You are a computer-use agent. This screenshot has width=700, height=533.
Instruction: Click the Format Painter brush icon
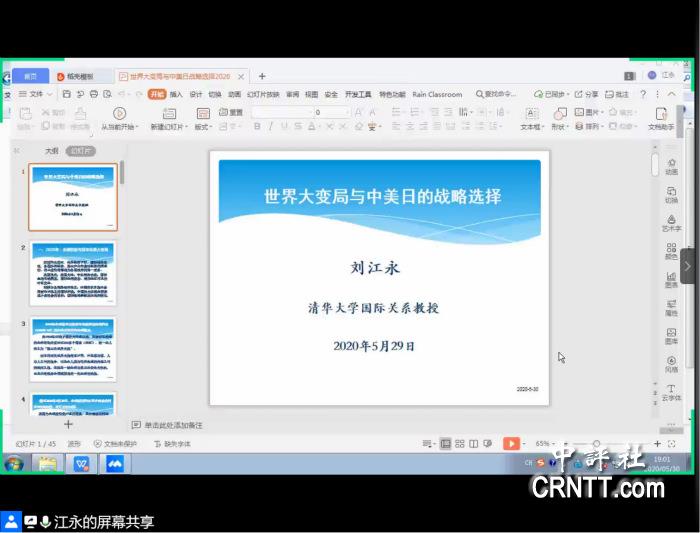pos(80,114)
